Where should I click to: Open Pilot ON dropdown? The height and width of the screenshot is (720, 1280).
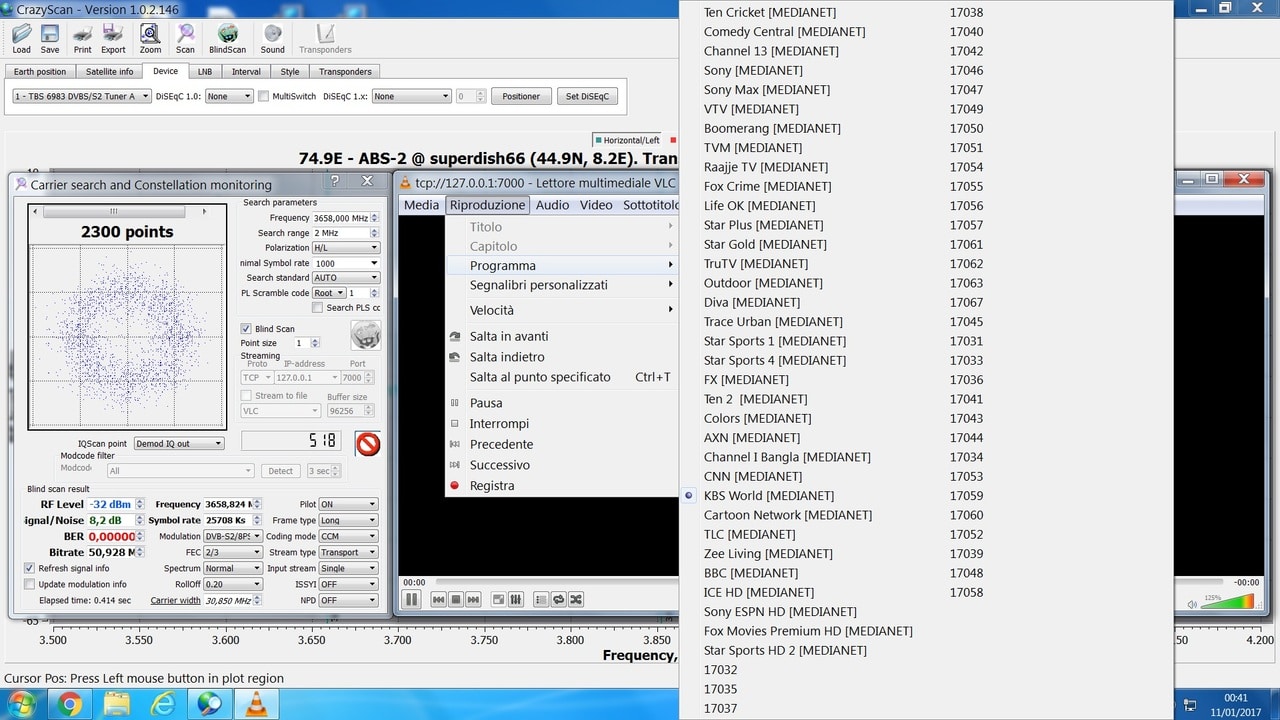(x=348, y=504)
